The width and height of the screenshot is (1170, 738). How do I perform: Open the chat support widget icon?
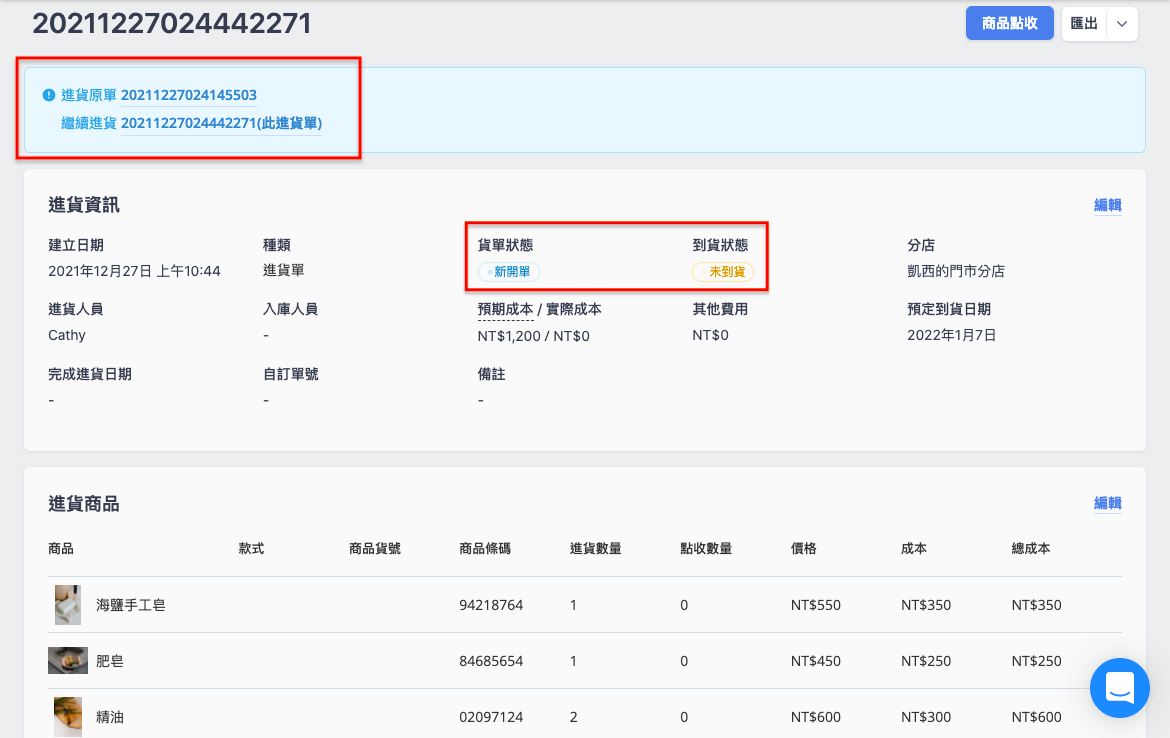click(1119, 687)
